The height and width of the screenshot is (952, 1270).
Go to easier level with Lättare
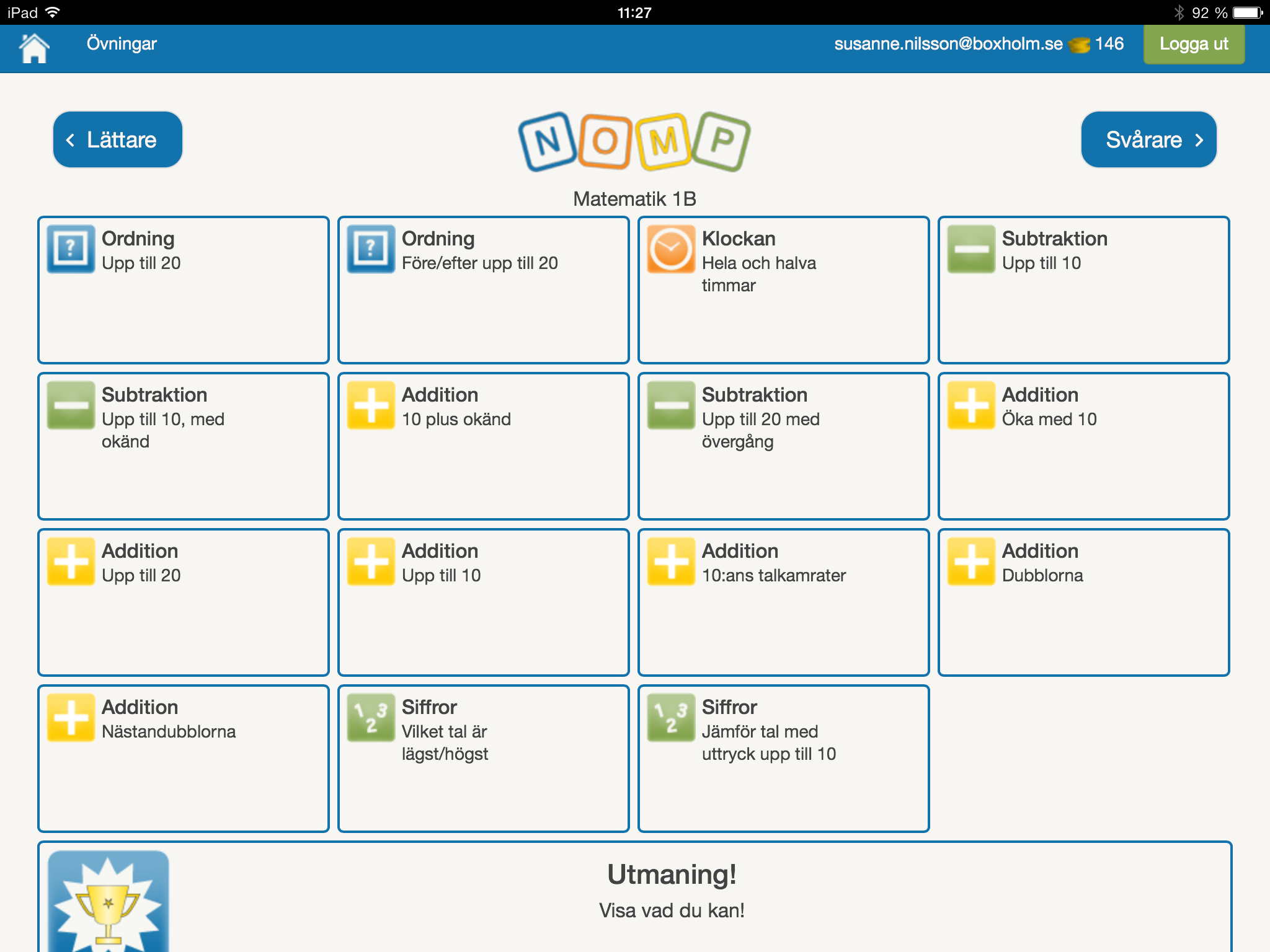click(118, 139)
